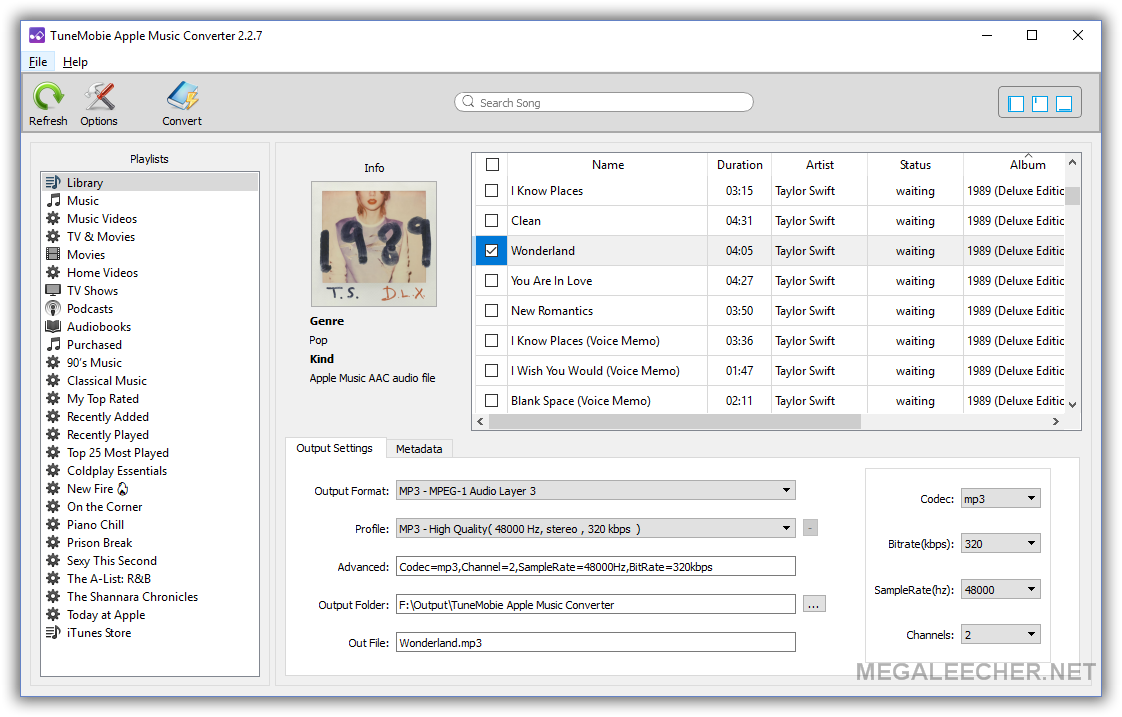1122x717 pixels.
Task: Click the vertical scrollbar down arrow of song list
Action: click(1072, 404)
